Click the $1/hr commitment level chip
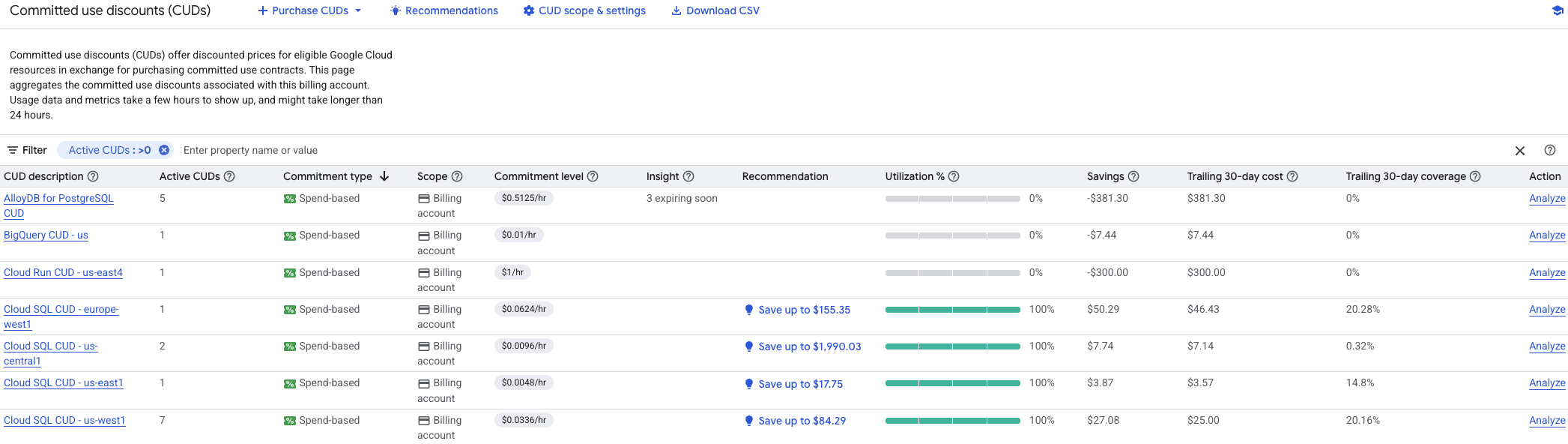Screen dimensions: 1568x444 point(512,272)
